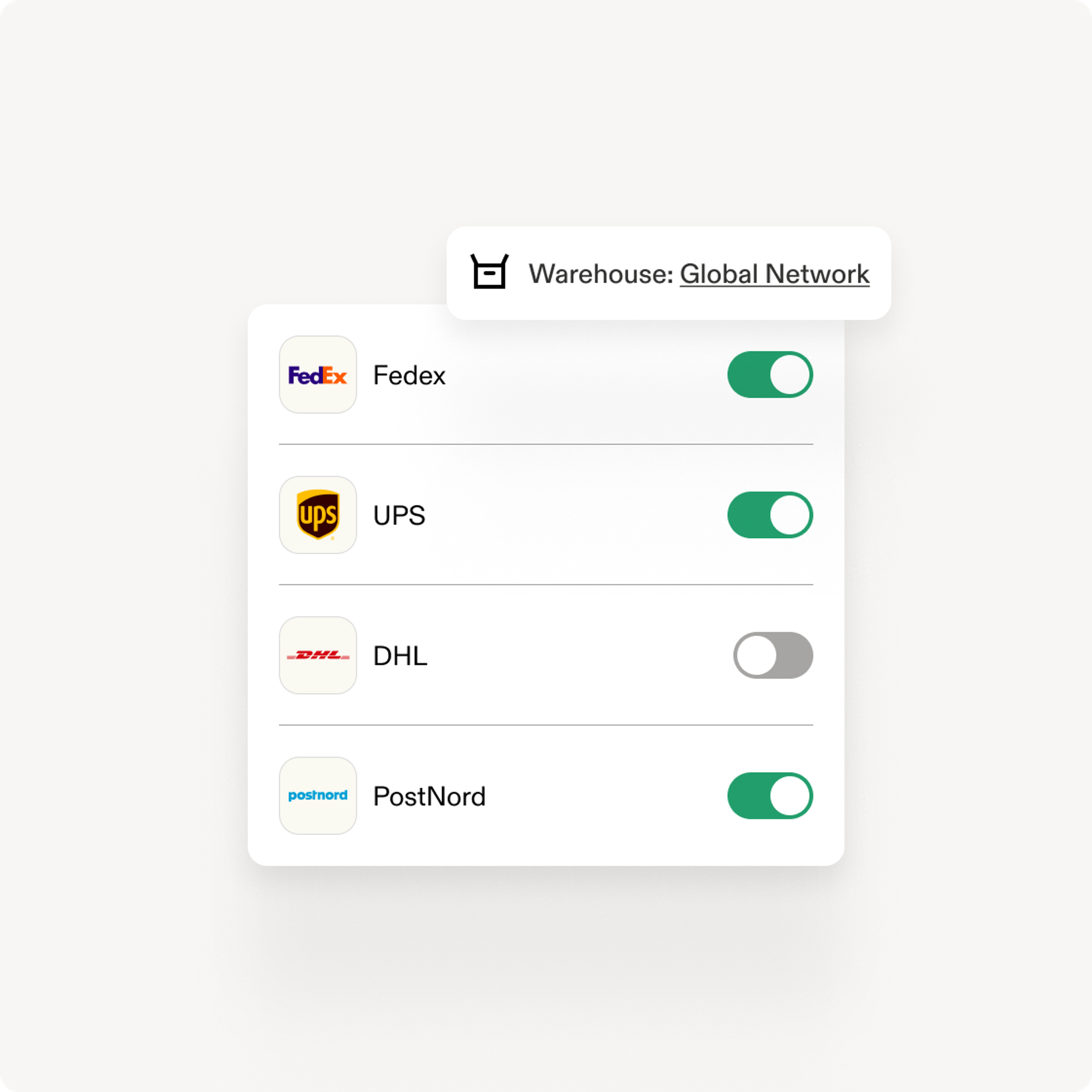Click the red DHL logo icon
1092x1092 pixels.
click(x=318, y=655)
